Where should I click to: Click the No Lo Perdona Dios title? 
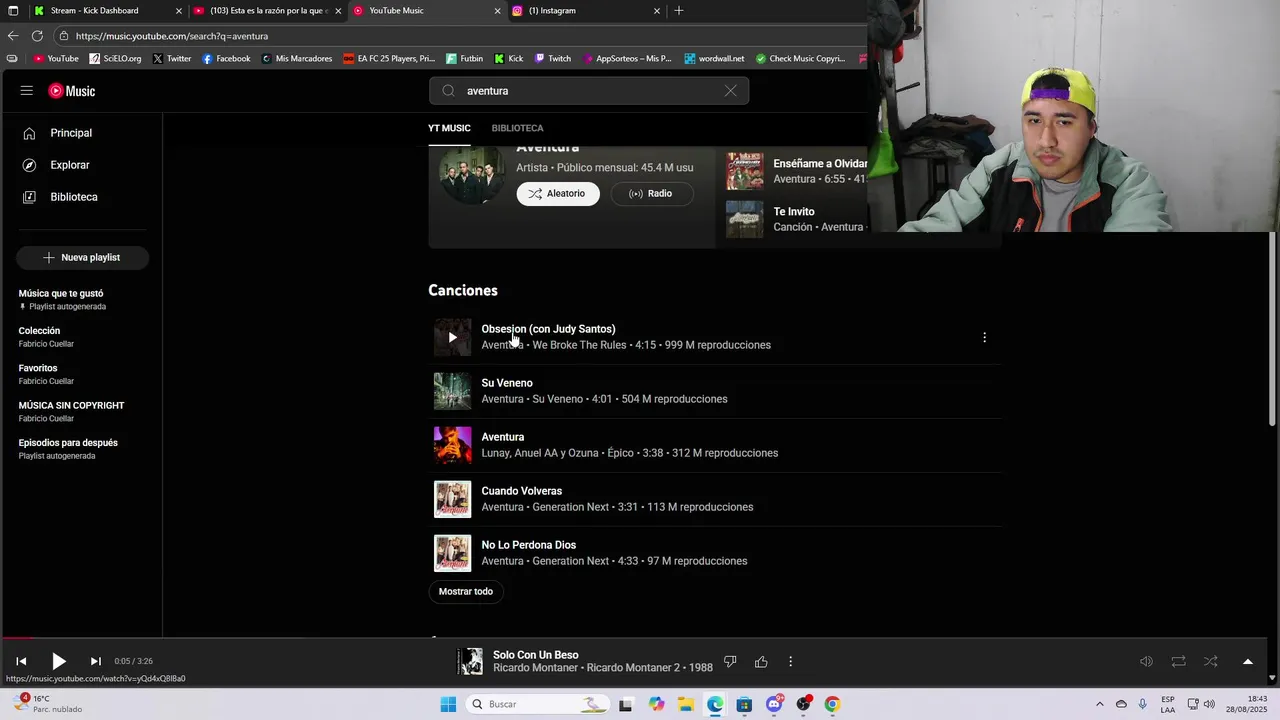(x=528, y=545)
